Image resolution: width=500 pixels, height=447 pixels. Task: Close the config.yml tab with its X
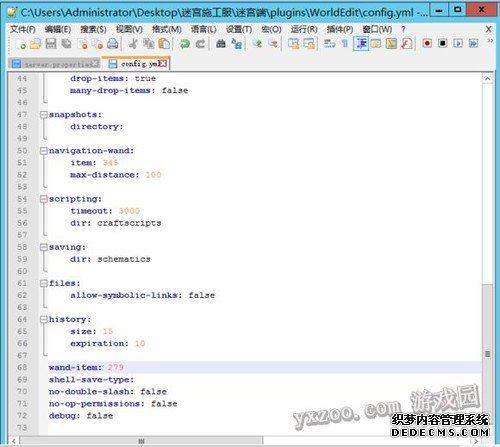[163, 63]
